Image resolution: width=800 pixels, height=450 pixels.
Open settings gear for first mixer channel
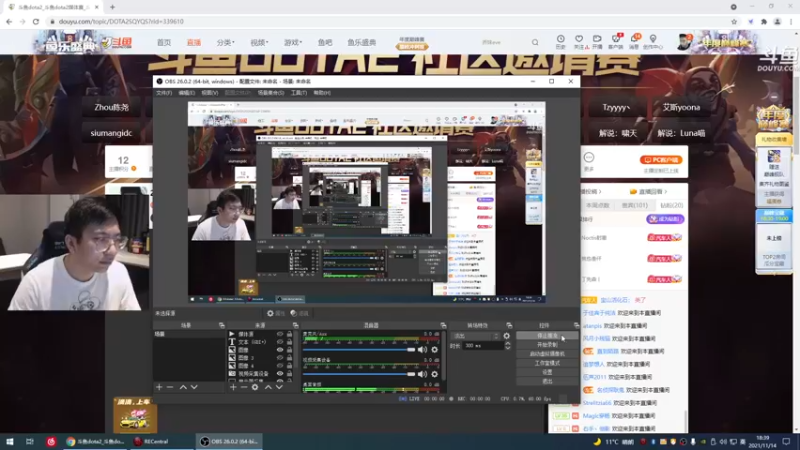[435, 349]
